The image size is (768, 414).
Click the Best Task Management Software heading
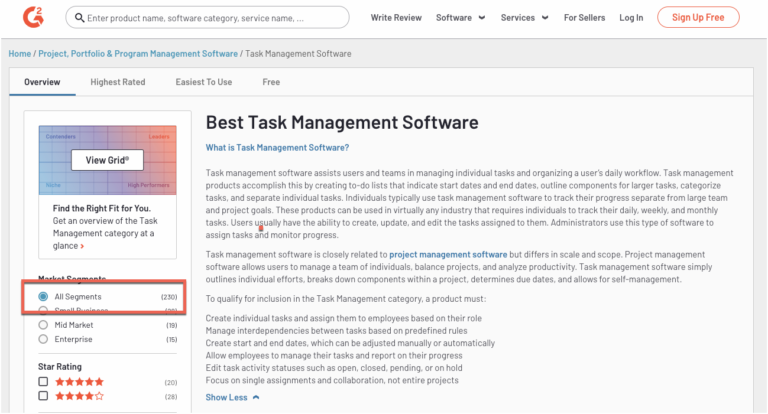(x=342, y=122)
